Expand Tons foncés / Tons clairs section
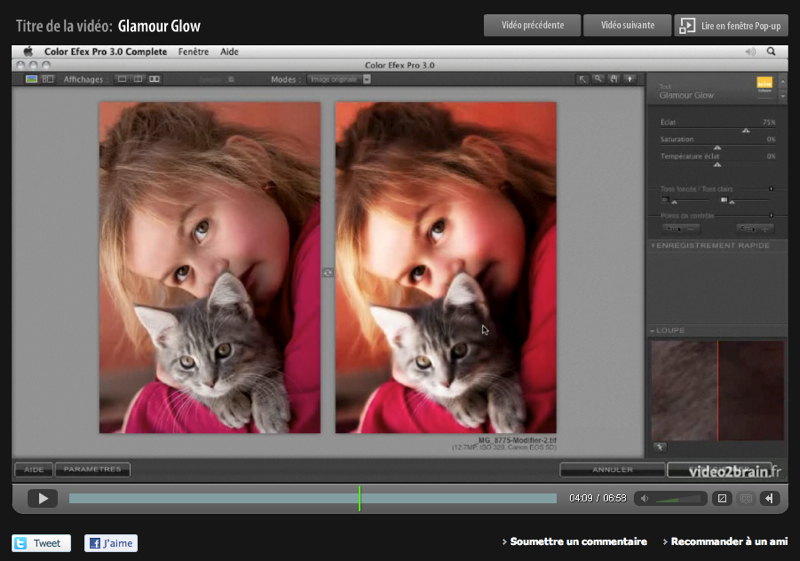This screenshot has height=561, width=800. pos(771,189)
